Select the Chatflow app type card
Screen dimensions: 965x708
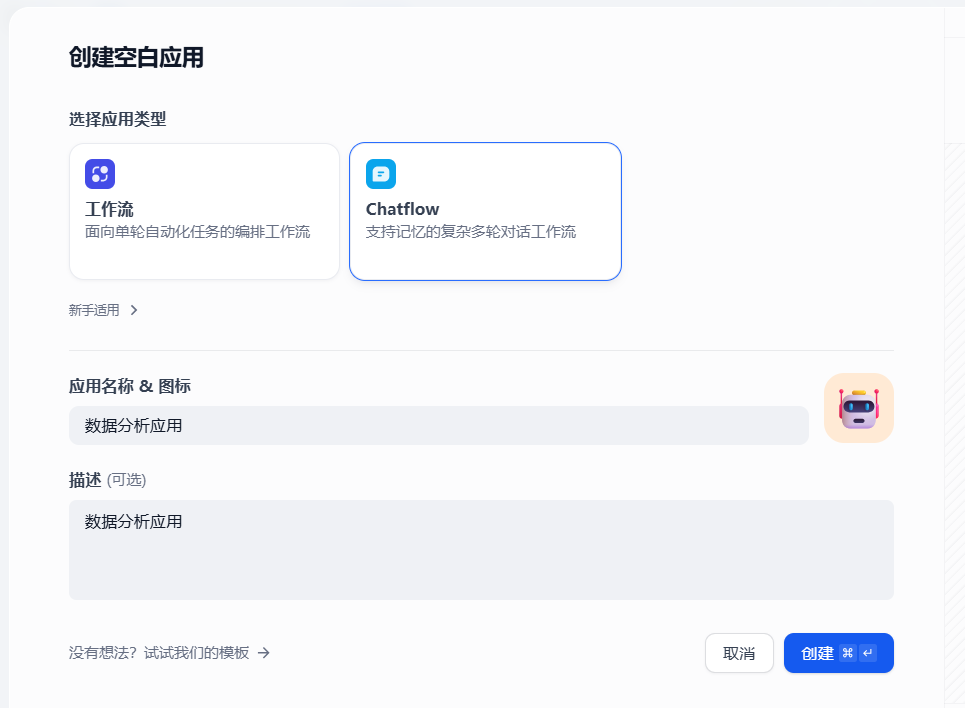485,212
